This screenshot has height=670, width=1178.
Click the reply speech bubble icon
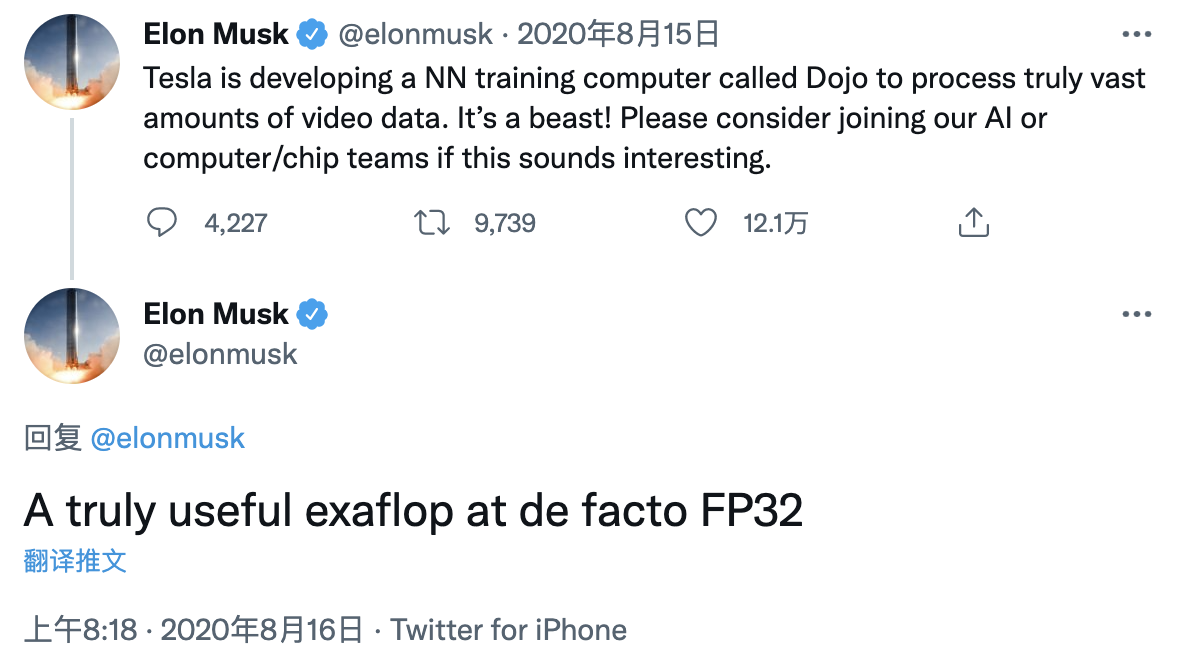162,222
